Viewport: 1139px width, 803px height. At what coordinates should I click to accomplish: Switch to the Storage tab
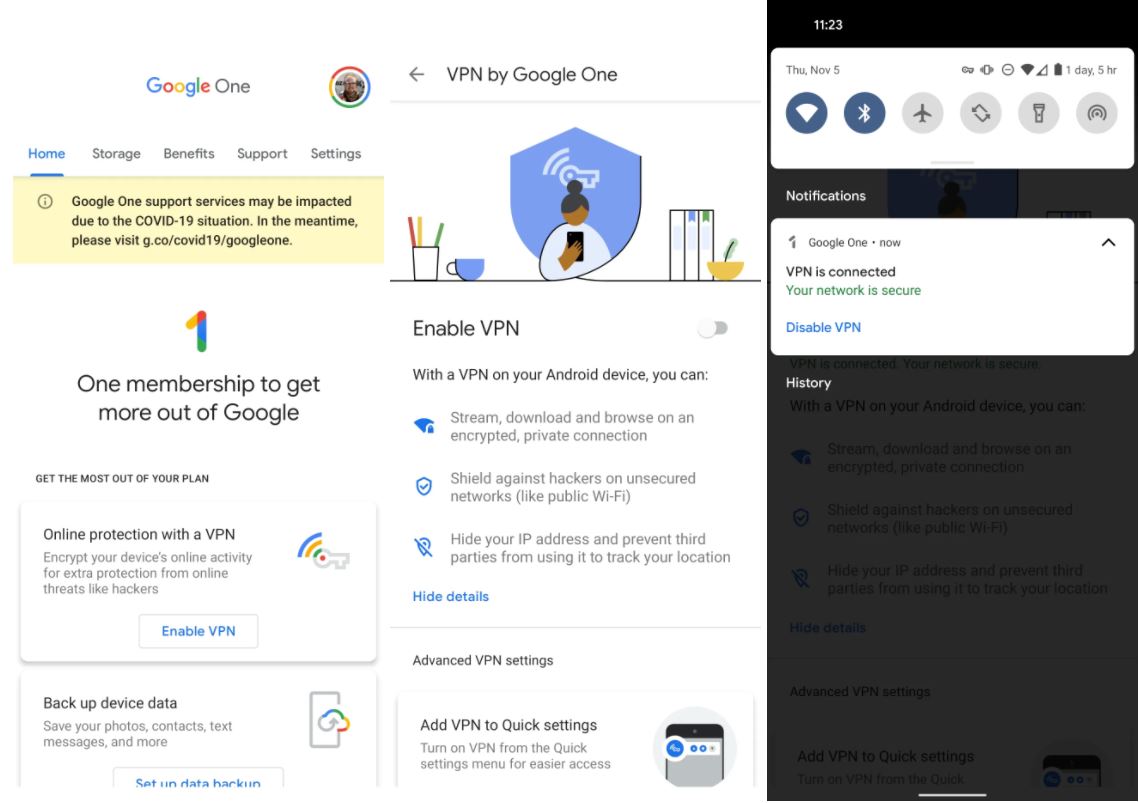click(116, 153)
